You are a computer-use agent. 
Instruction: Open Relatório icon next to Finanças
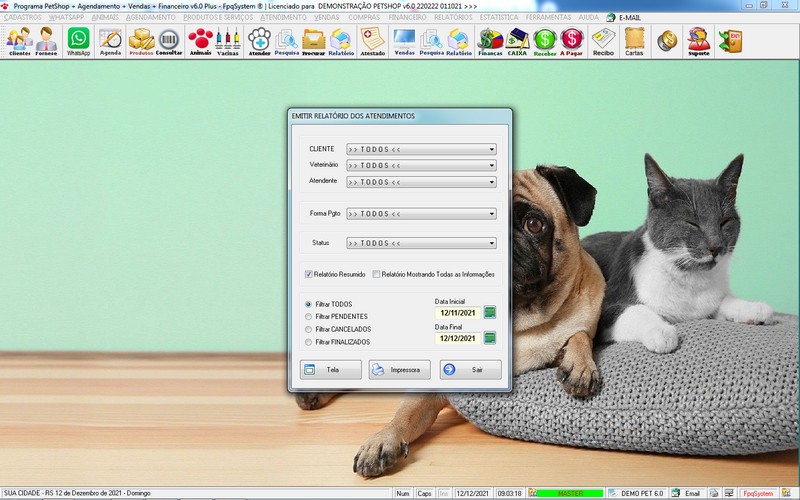(459, 41)
